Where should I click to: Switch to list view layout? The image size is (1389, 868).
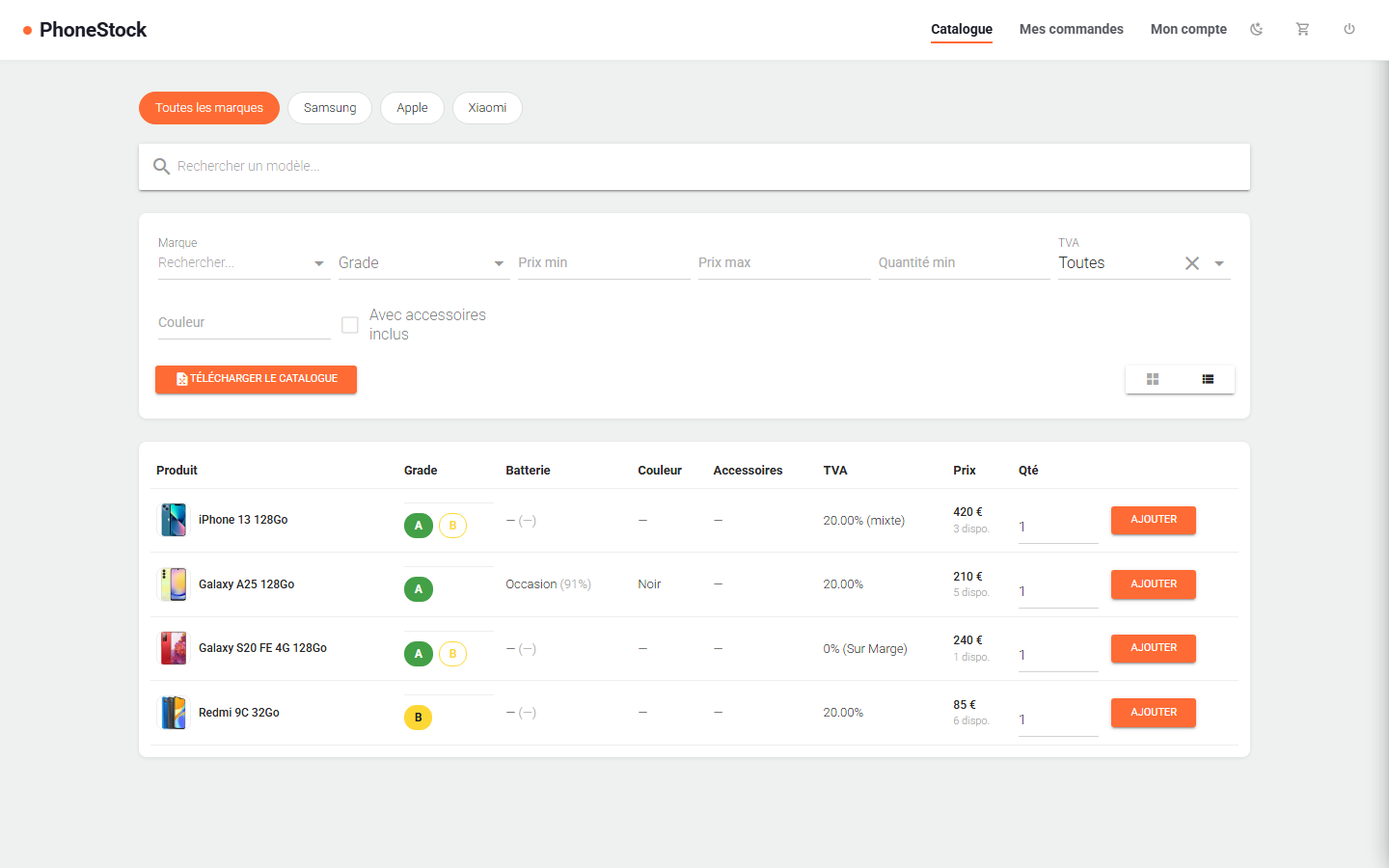coord(1208,379)
